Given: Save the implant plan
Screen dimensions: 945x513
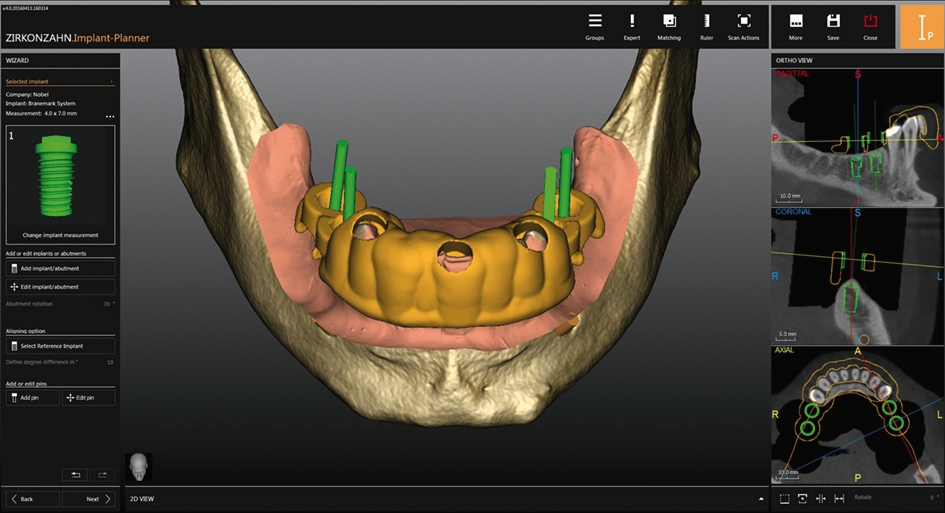Looking at the screenshot, I should [x=832, y=25].
